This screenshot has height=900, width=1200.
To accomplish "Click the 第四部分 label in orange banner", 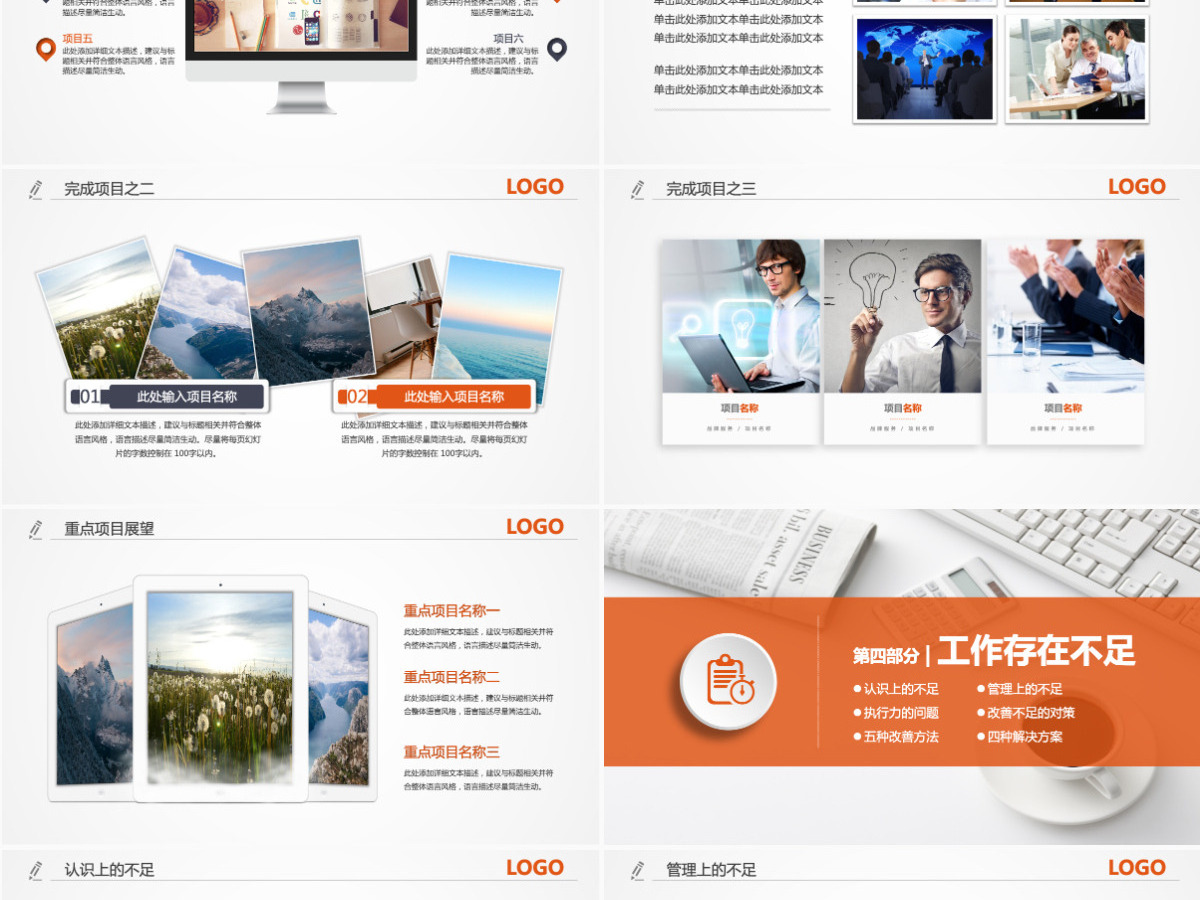I will coord(886,656).
